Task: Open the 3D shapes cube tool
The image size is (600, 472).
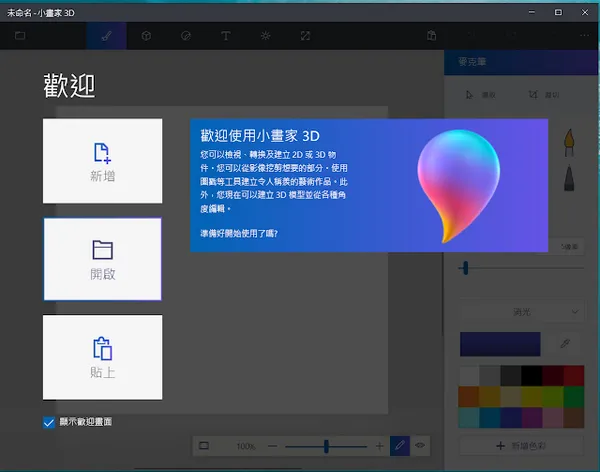Action: click(x=146, y=36)
